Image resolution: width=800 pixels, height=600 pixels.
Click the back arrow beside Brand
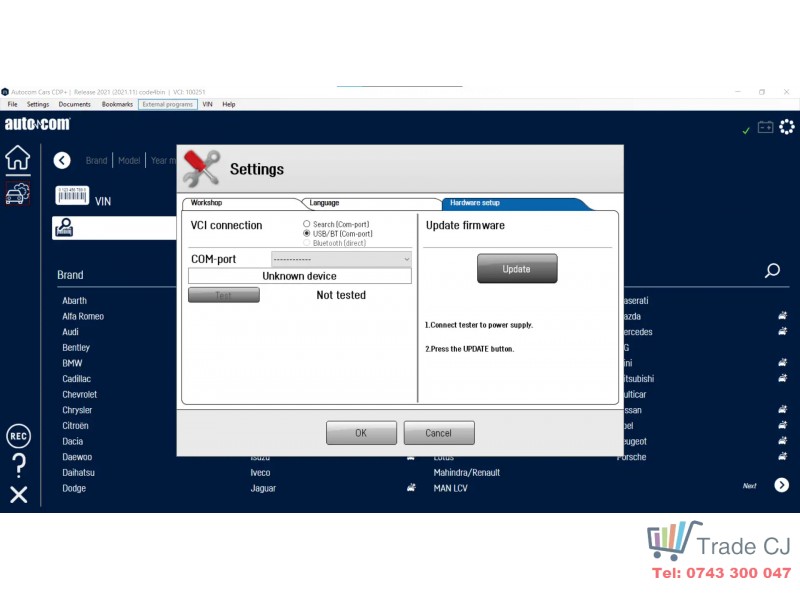(62, 160)
